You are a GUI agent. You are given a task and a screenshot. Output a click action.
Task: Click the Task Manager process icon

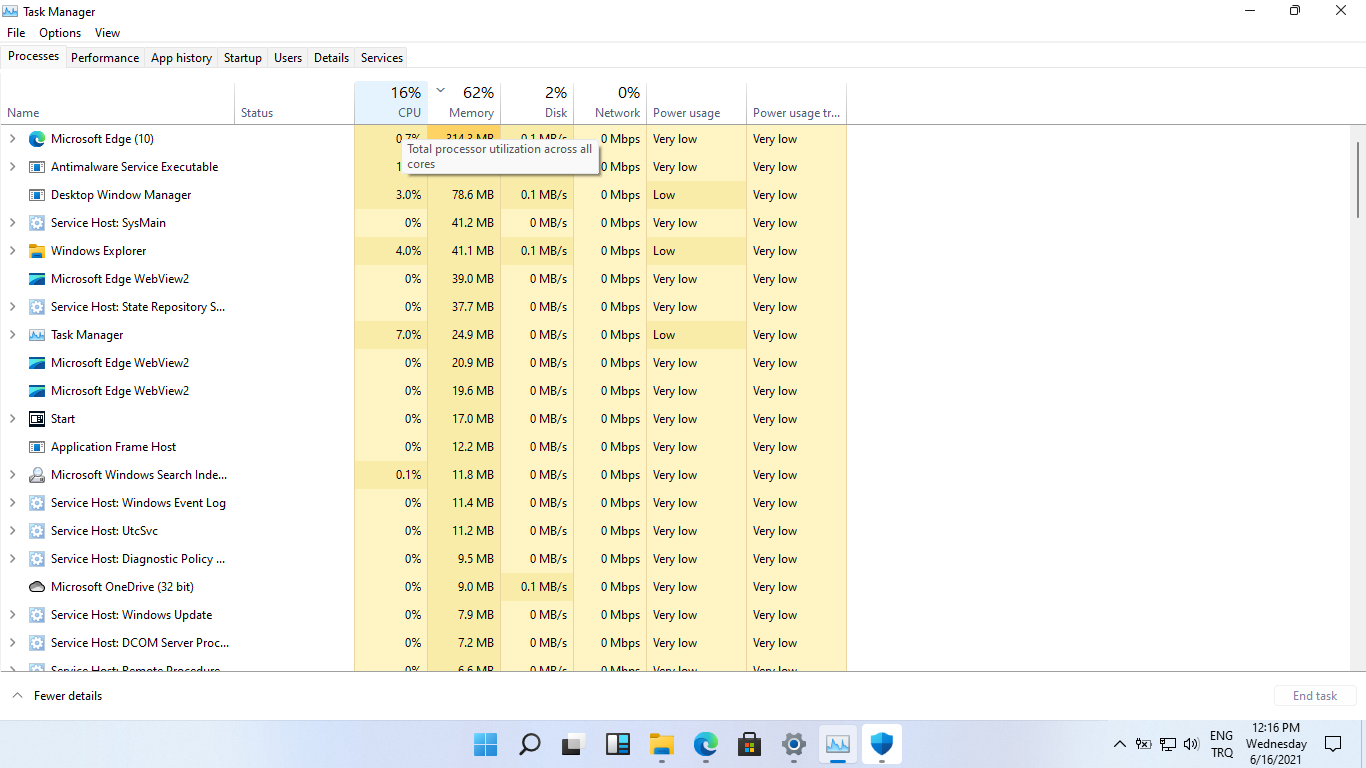click(x=37, y=335)
